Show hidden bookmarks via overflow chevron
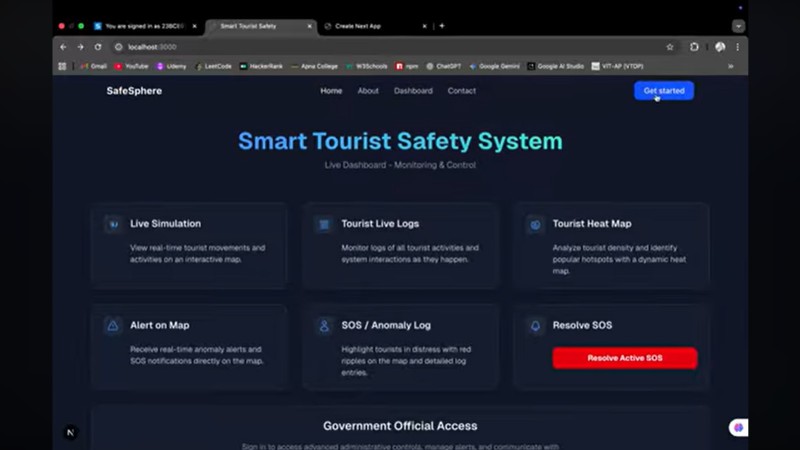 (730, 66)
